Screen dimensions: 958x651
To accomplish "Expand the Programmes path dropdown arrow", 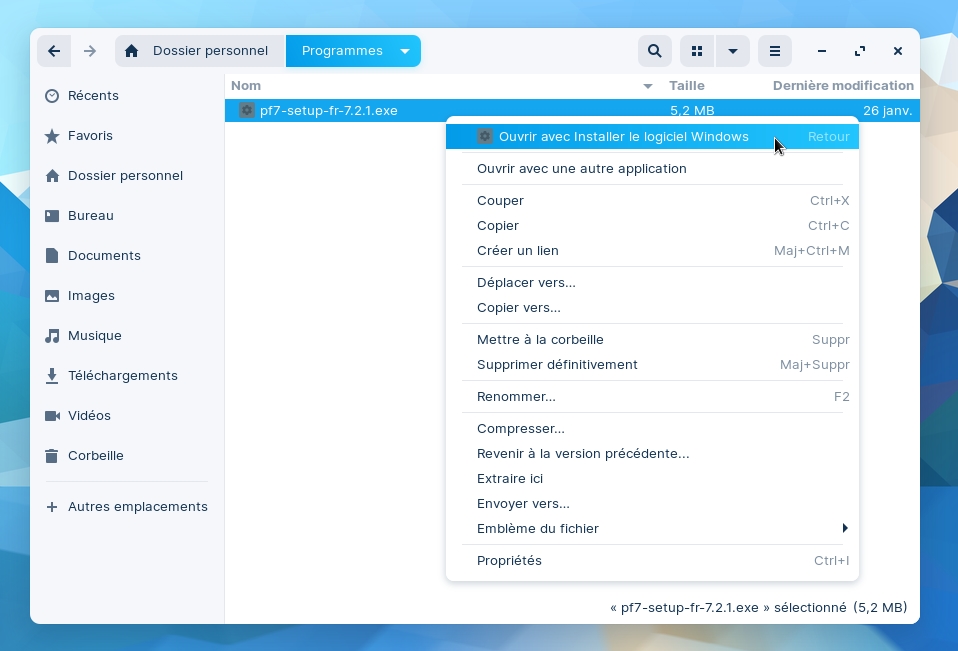I will (405, 51).
